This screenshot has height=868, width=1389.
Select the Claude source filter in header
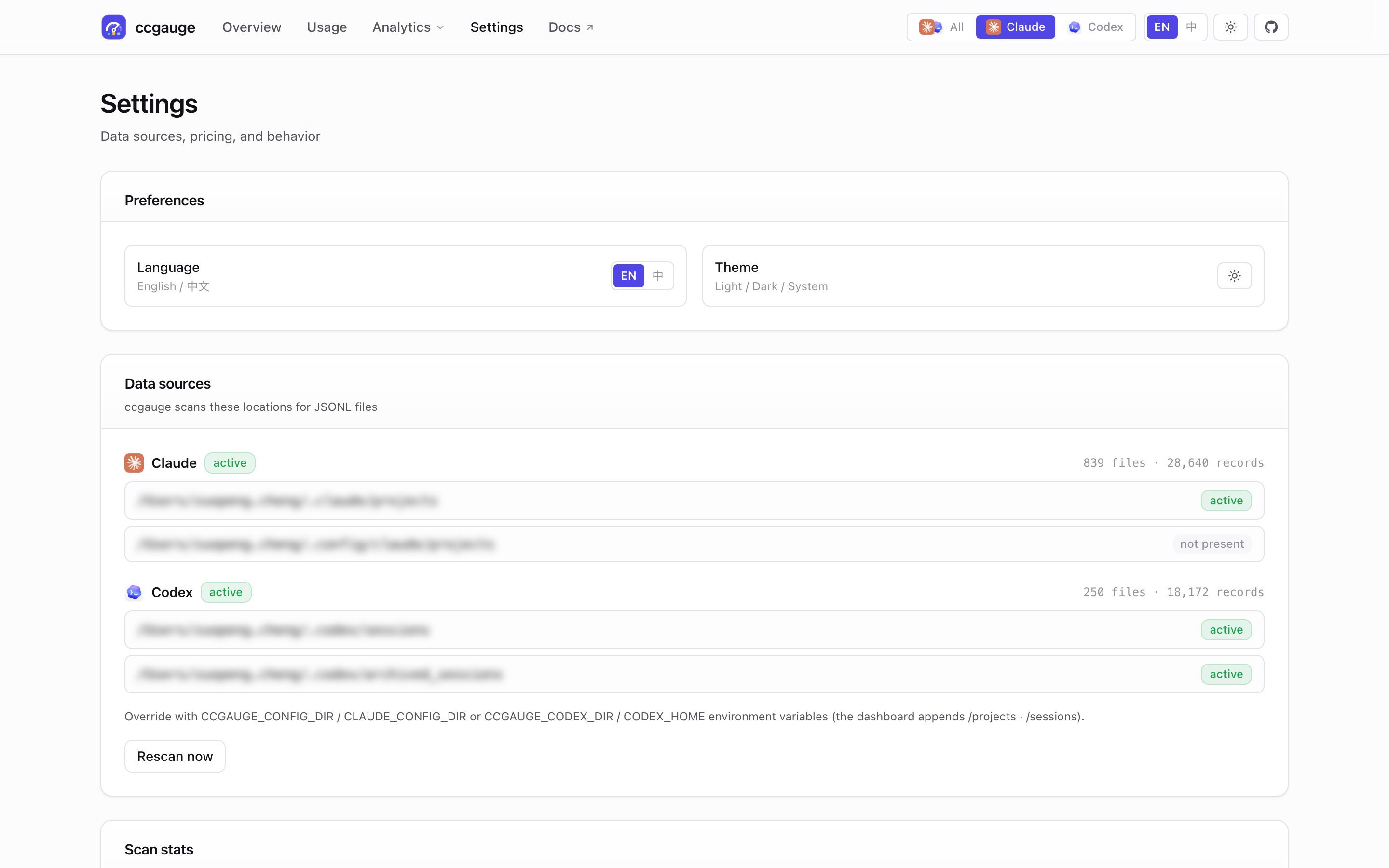(x=1015, y=27)
